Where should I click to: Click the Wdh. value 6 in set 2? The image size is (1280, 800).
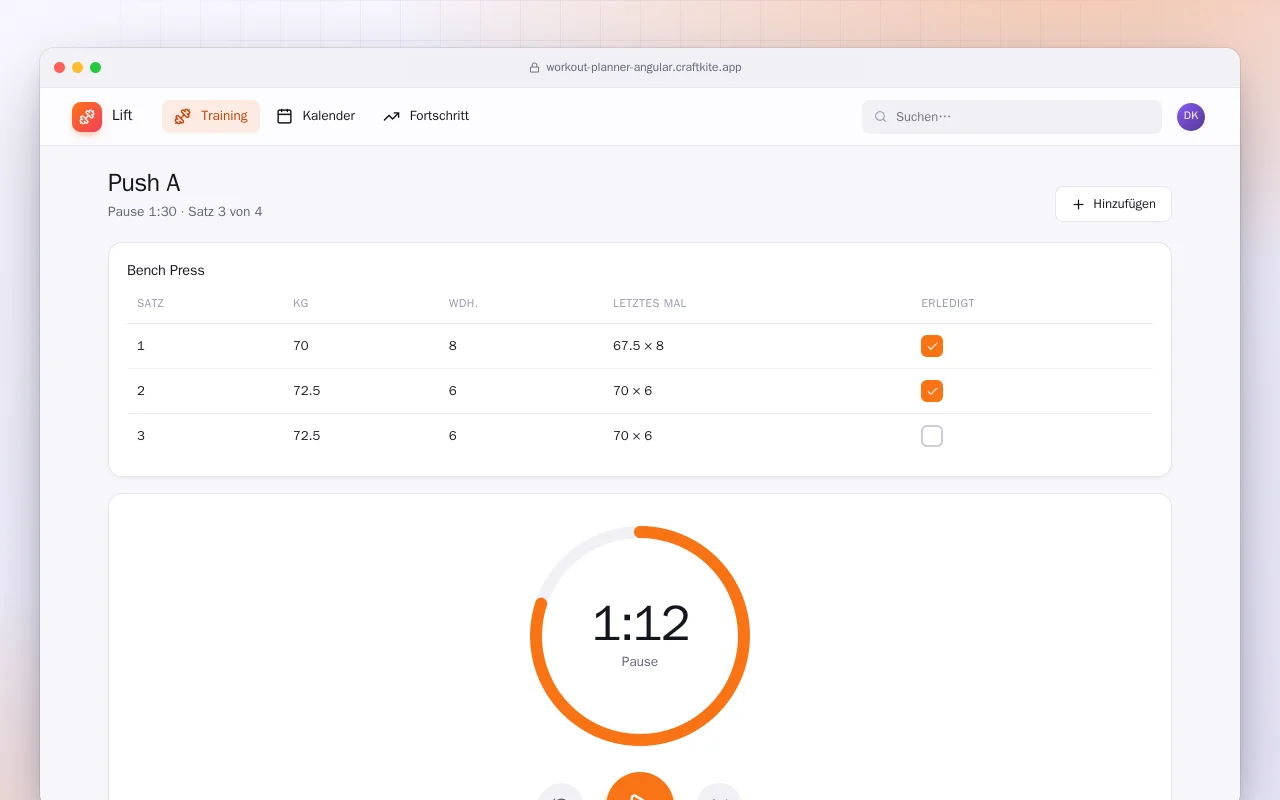tap(453, 391)
